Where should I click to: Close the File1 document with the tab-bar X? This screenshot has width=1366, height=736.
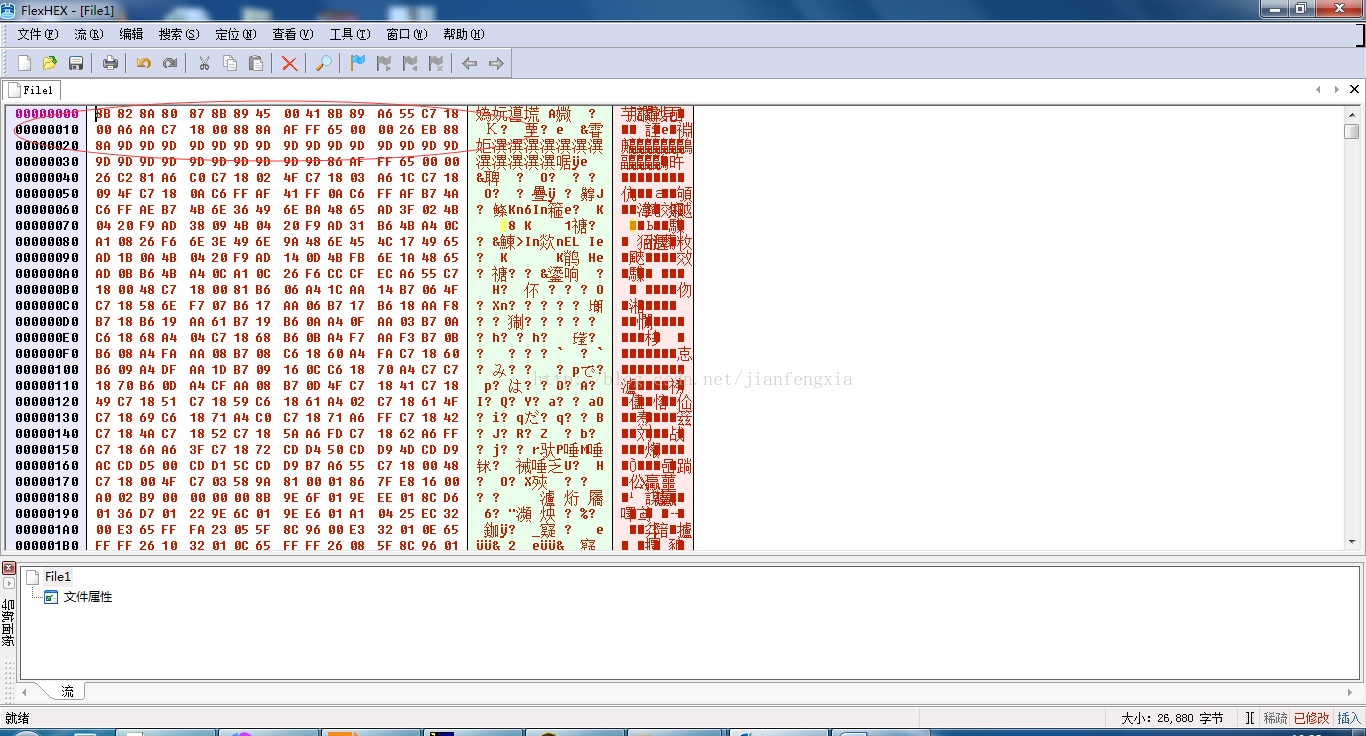pyautogui.click(x=1355, y=90)
